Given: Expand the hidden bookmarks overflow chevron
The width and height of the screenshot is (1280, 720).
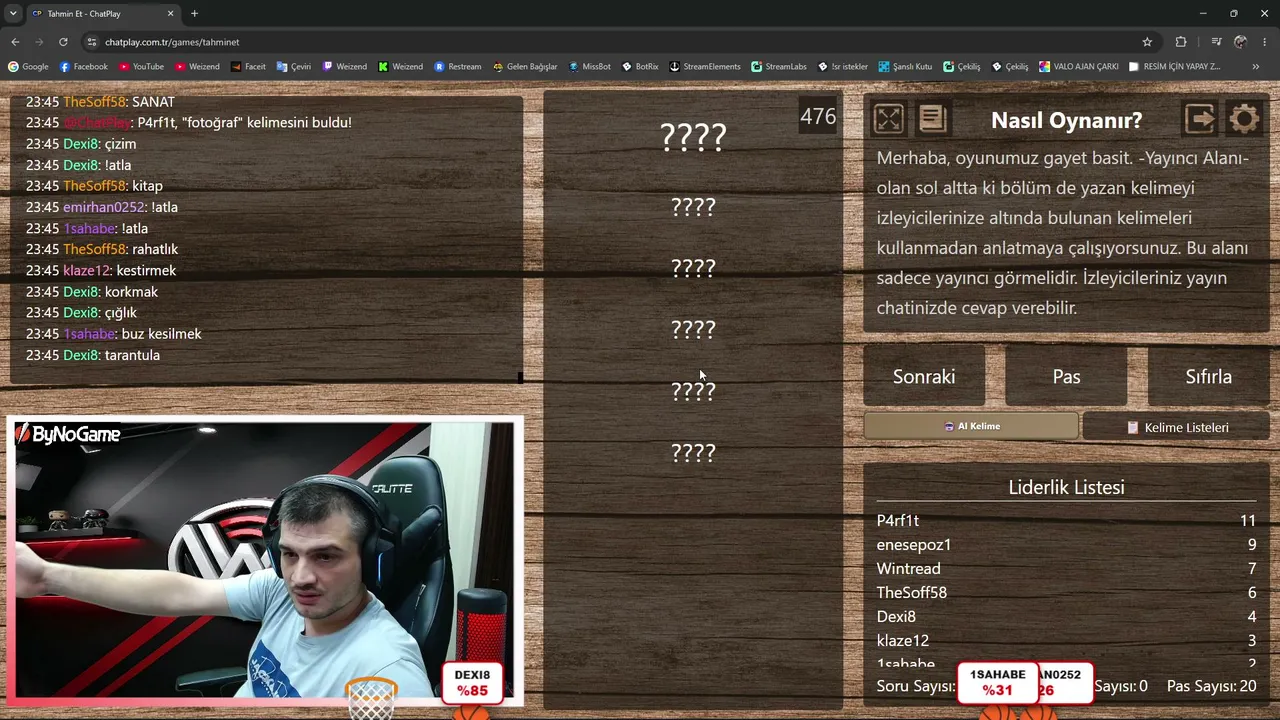Looking at the screenshot, I should [1256, 67].
